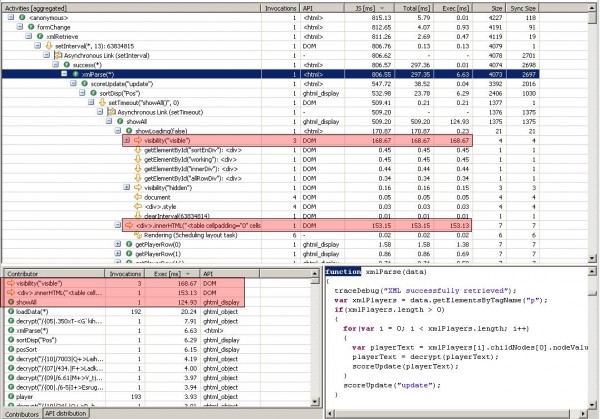
Task: Collapse the formChange tree node
Action: 20,27
